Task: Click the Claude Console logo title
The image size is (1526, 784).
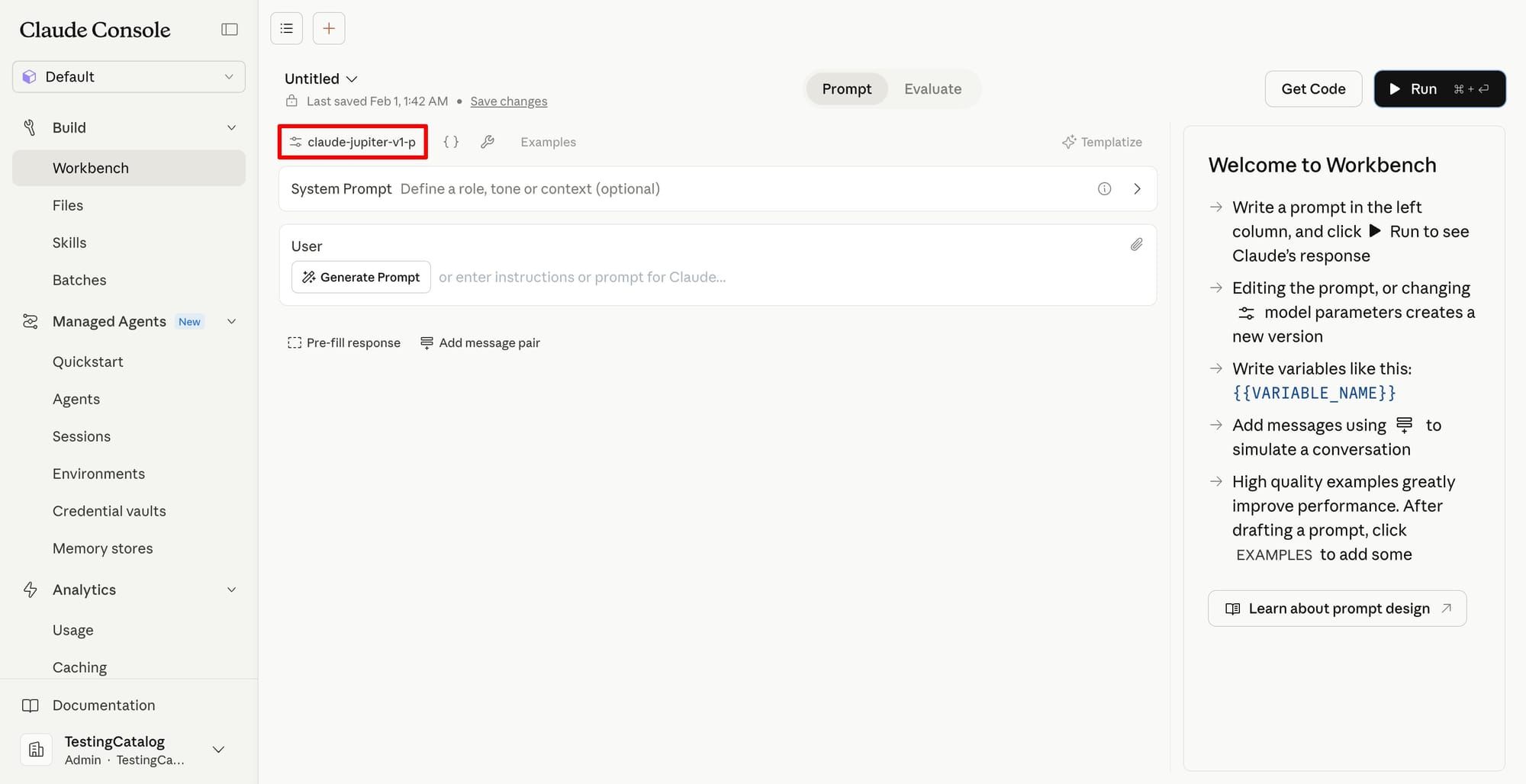Action: (95, 29)
